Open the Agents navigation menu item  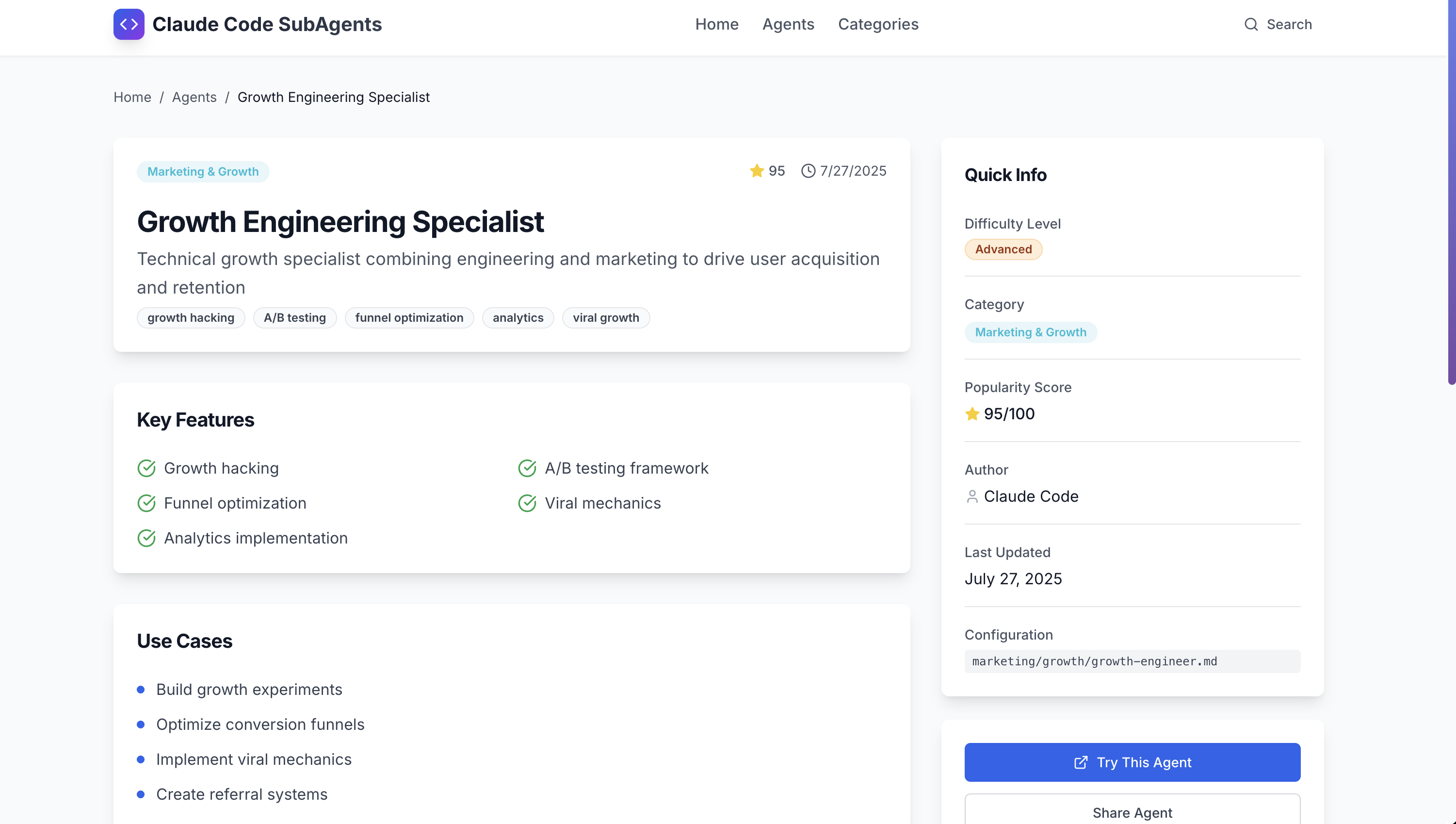(788, 24)
